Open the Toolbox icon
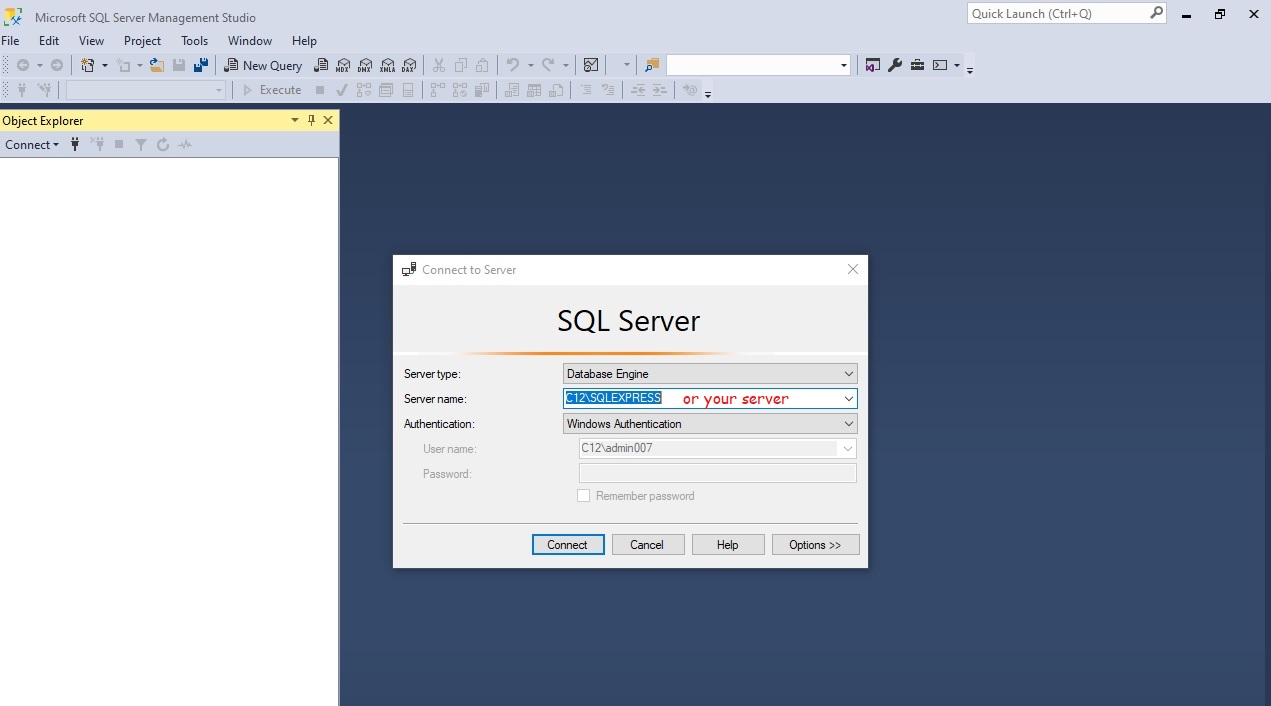The height and width of the screenshot is (706, 1271). 917,65
